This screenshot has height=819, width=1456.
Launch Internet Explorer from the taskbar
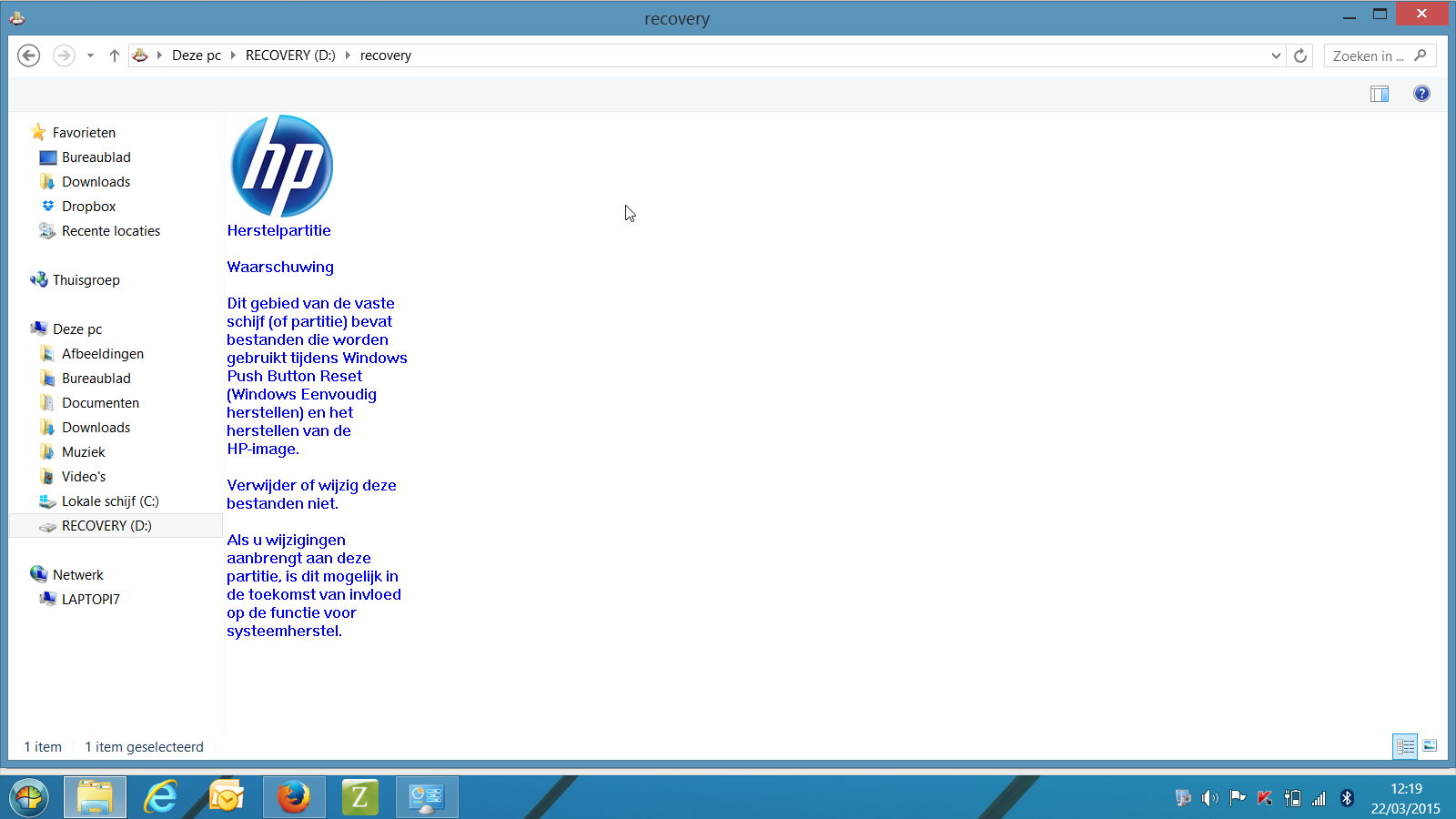(x=161, y=797)
